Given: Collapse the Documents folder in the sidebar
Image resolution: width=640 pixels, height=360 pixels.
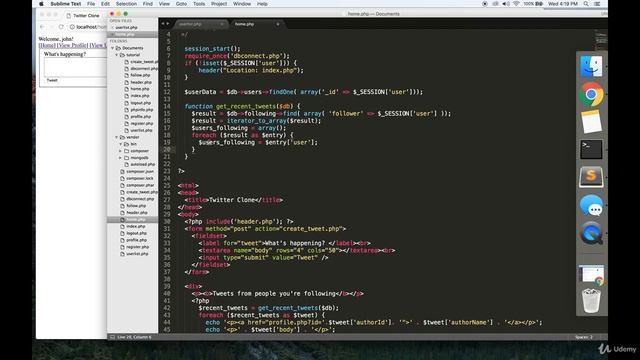Looking at the screenshot, I should [113, 48].
